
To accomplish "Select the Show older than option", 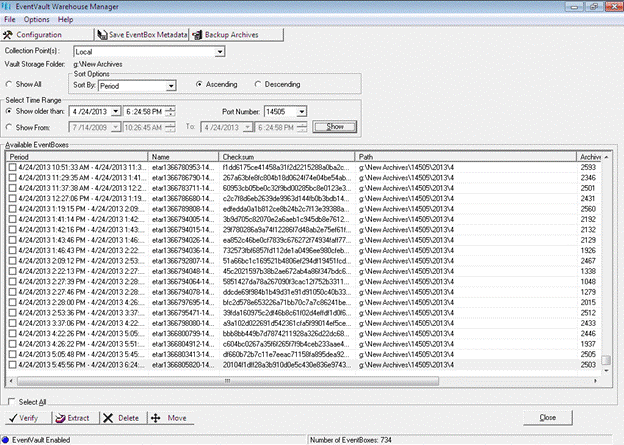I will pyautogui.click(x=9, y=111).
